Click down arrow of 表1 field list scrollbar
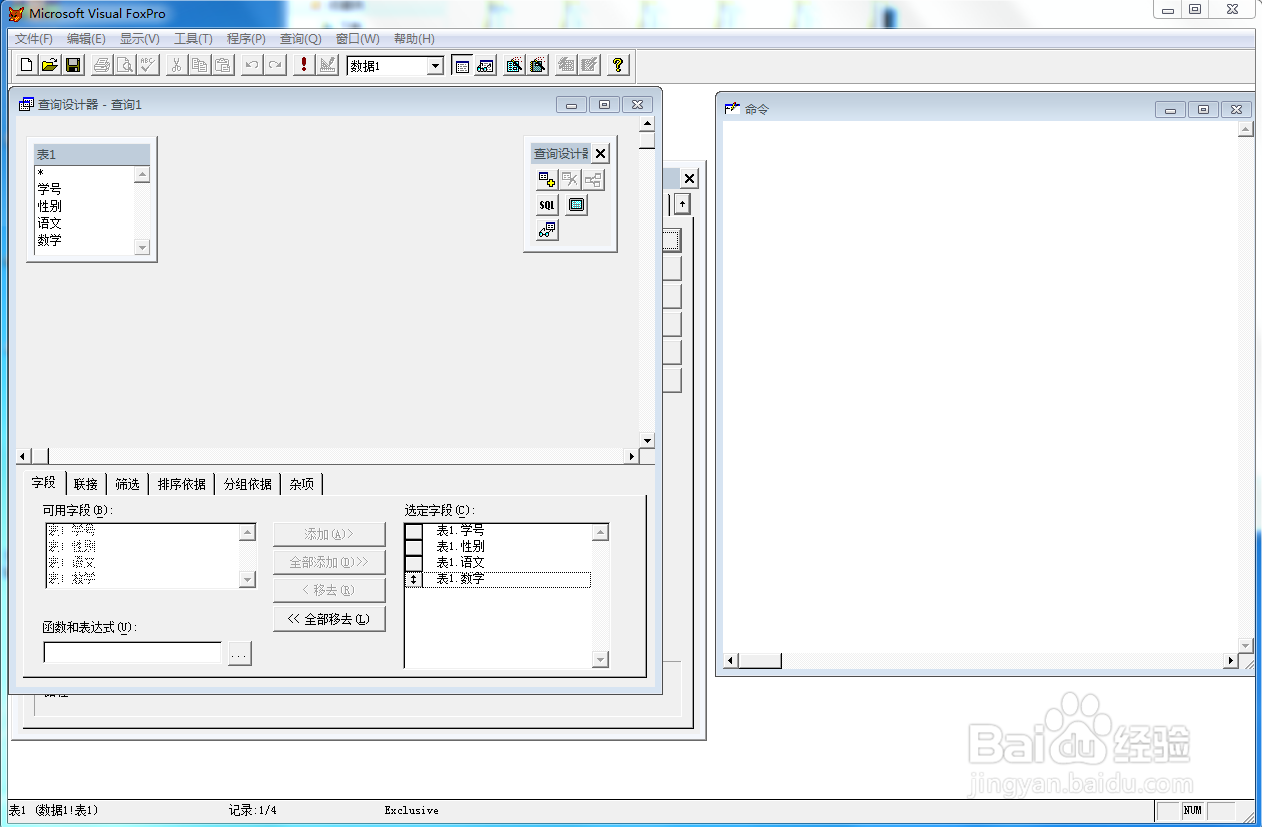The width and height of the screenshot is (1262, 827). click(x=142, y=247)
